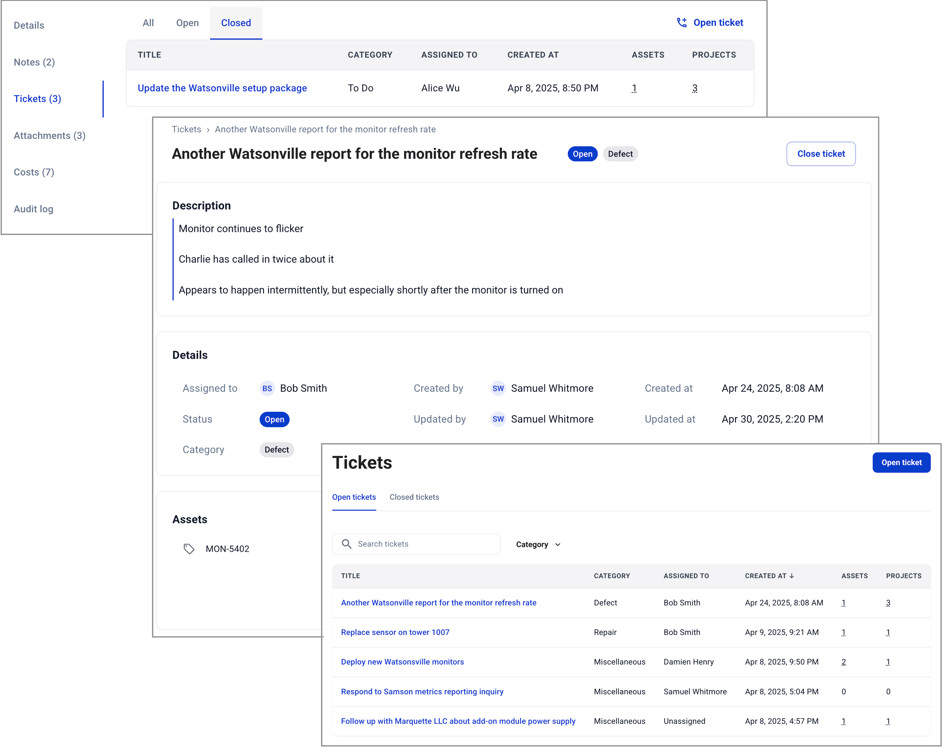Viewport: 943px width, 749px height.
Task: Click the Title column header in tickets list
Action: [x=351, y=576]
